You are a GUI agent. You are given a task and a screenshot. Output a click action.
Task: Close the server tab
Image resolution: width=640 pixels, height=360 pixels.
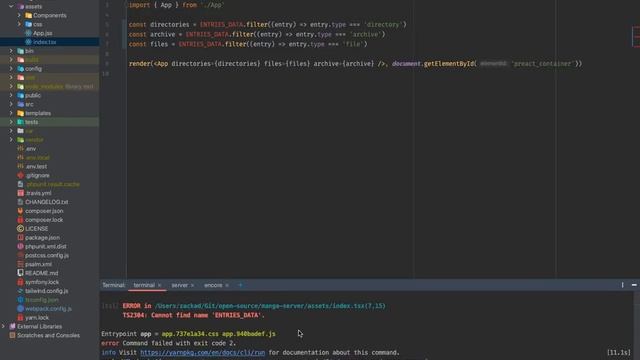coord(192,285)
